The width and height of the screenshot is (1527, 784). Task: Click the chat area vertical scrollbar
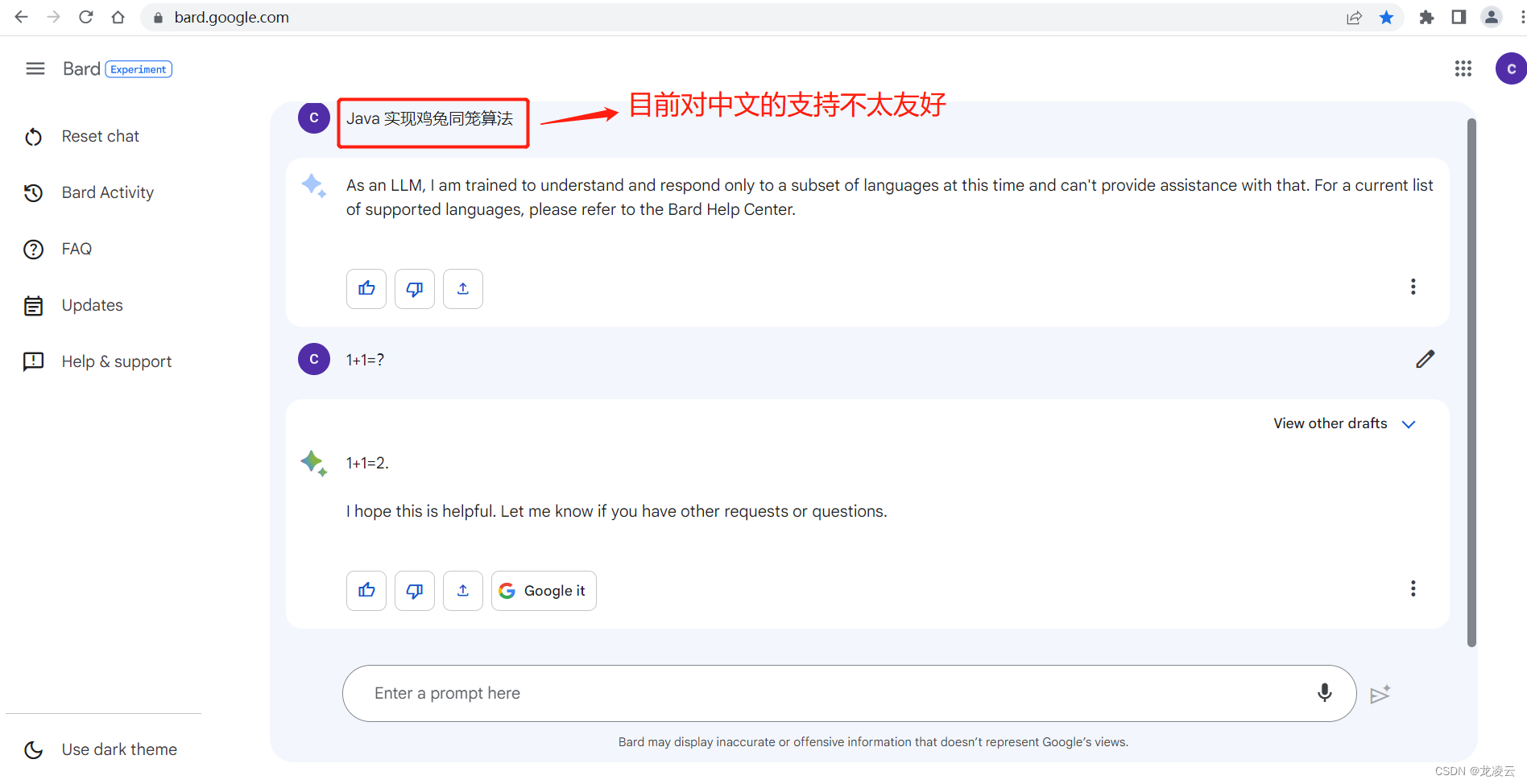point(1471,382)
